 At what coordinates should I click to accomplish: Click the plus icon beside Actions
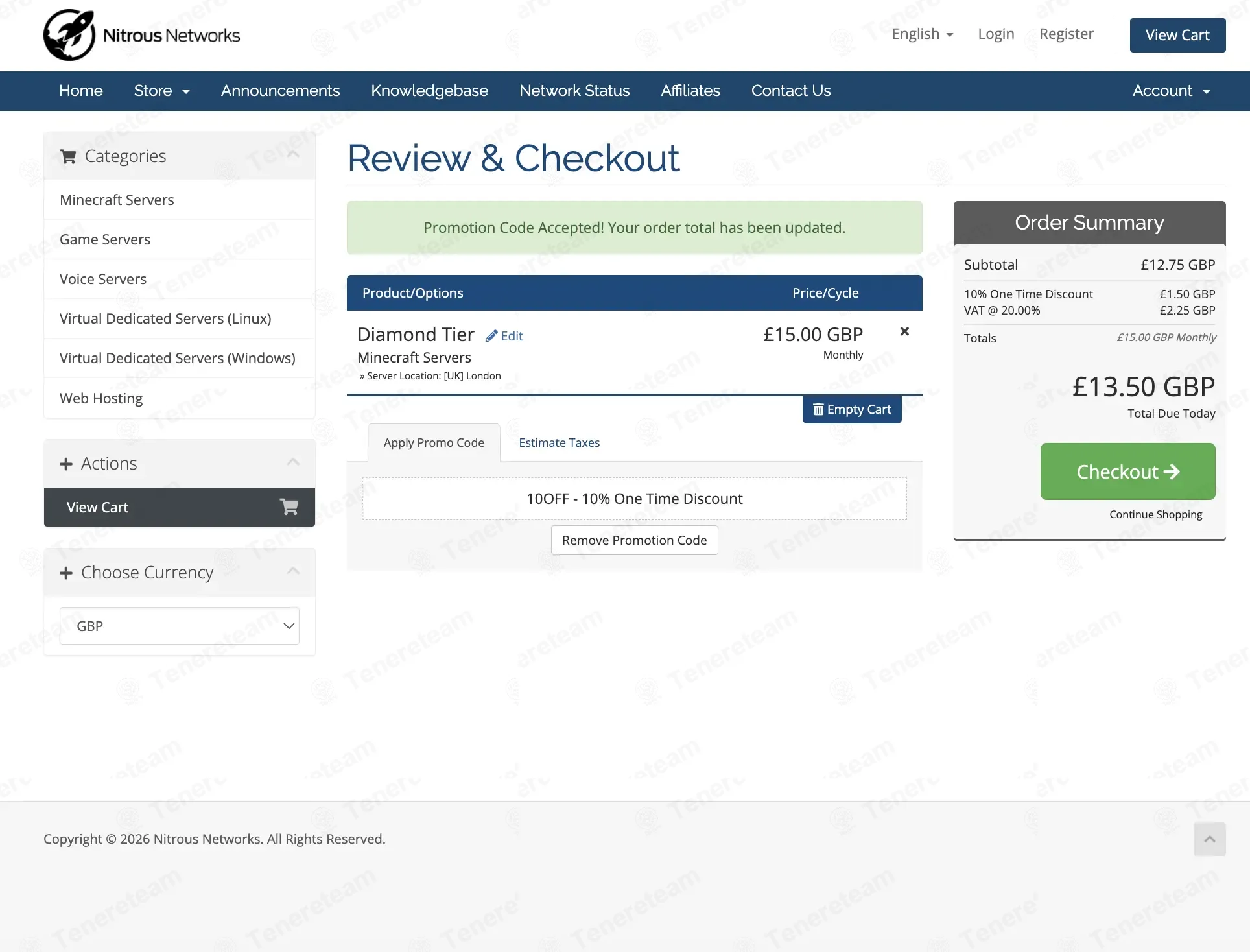pyautogui.click(x=65, y=464)
